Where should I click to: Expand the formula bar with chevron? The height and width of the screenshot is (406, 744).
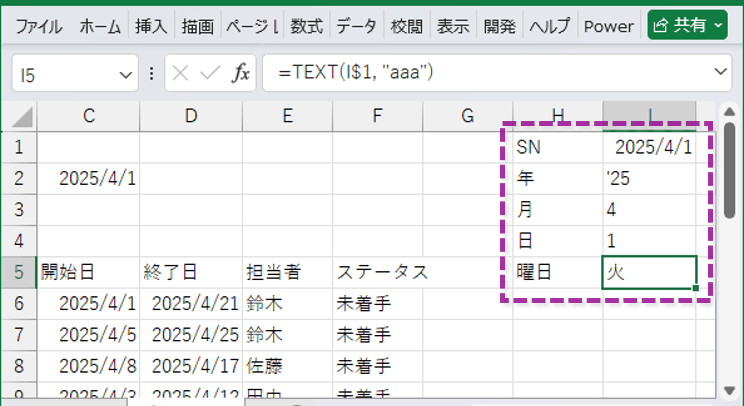[x=721, y=72]
